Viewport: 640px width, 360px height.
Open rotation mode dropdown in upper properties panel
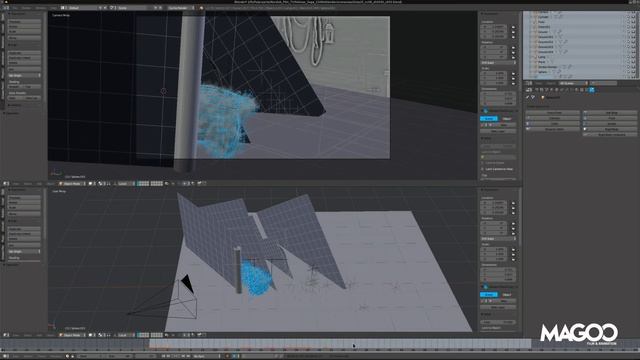(x=499, y=62)
